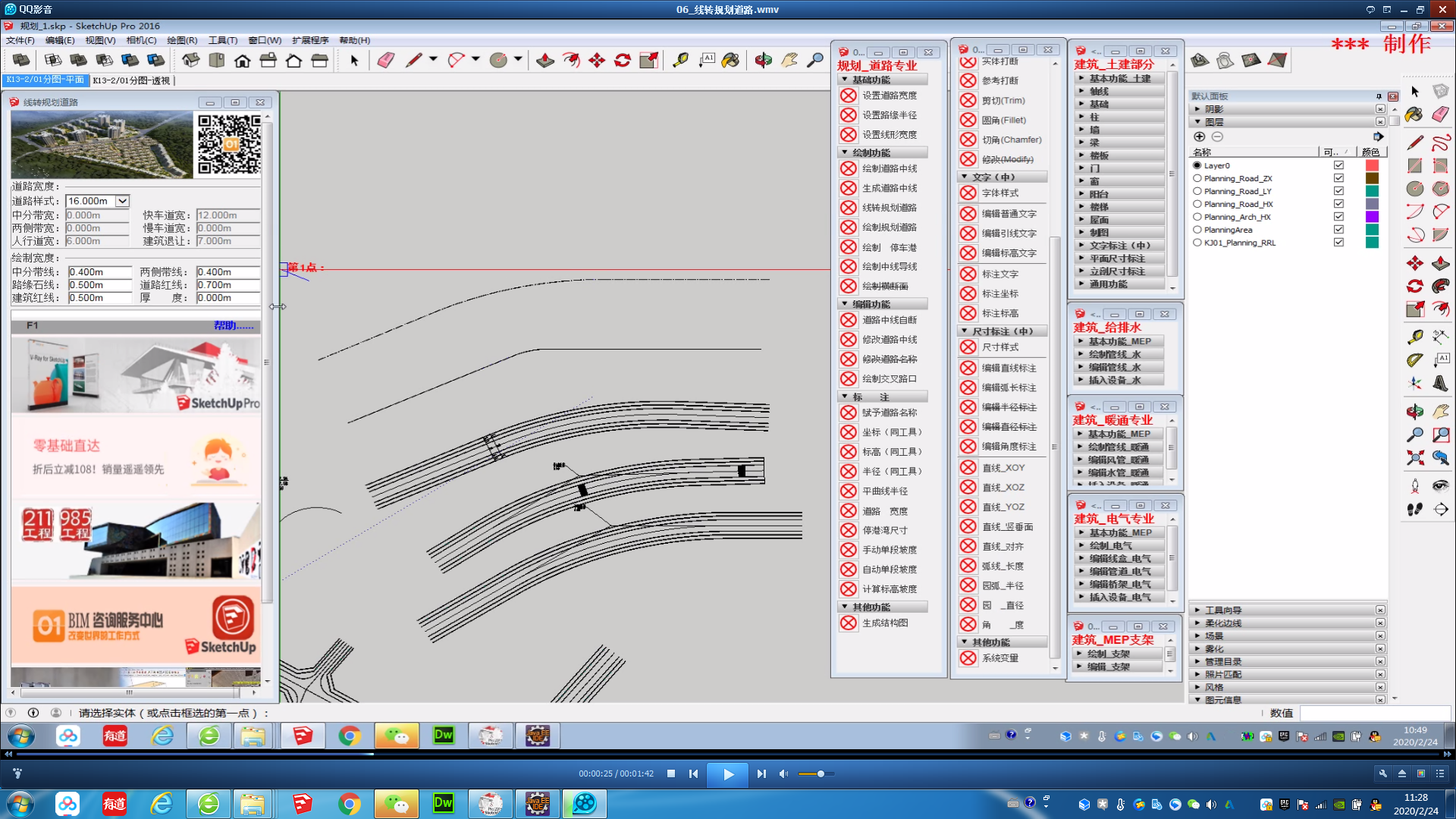
Task: Open the 相机(C) menu
Action: pos(141,40)
